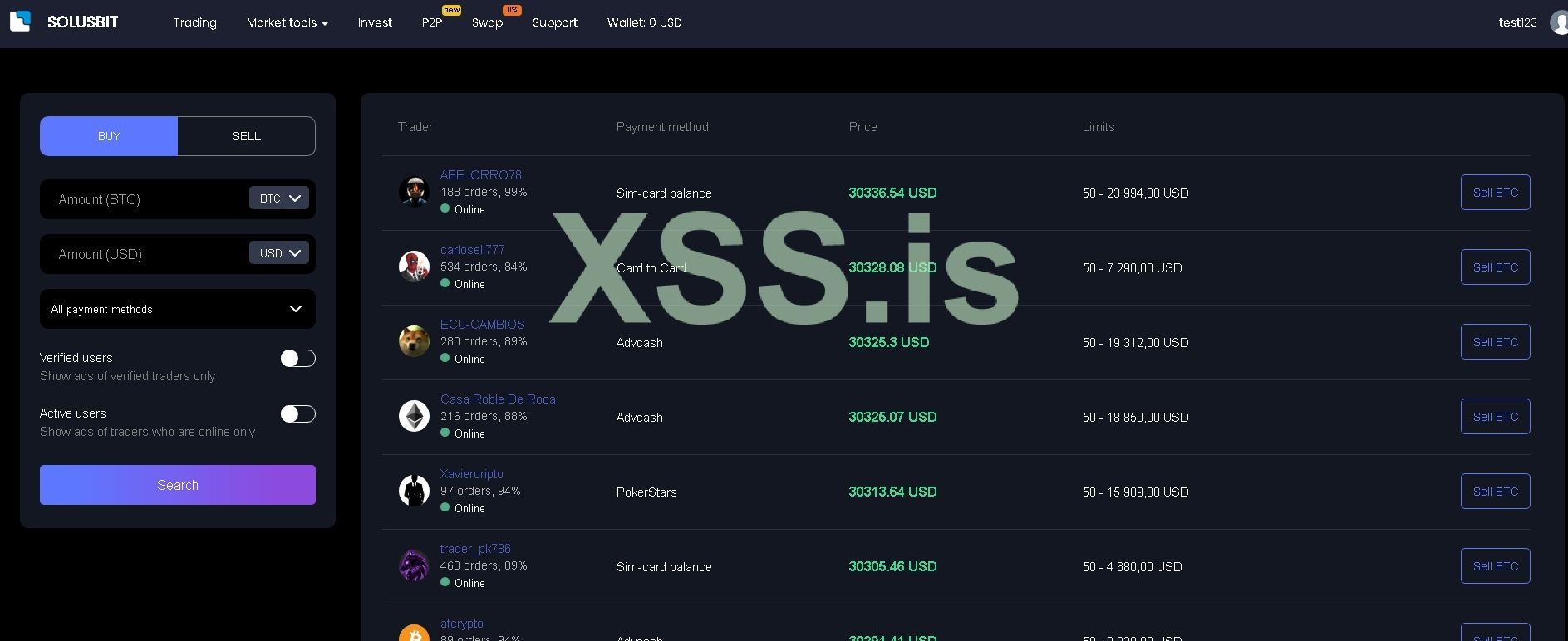
Task: Toggle the Active users switch
Action: click(x=297, y=413)
